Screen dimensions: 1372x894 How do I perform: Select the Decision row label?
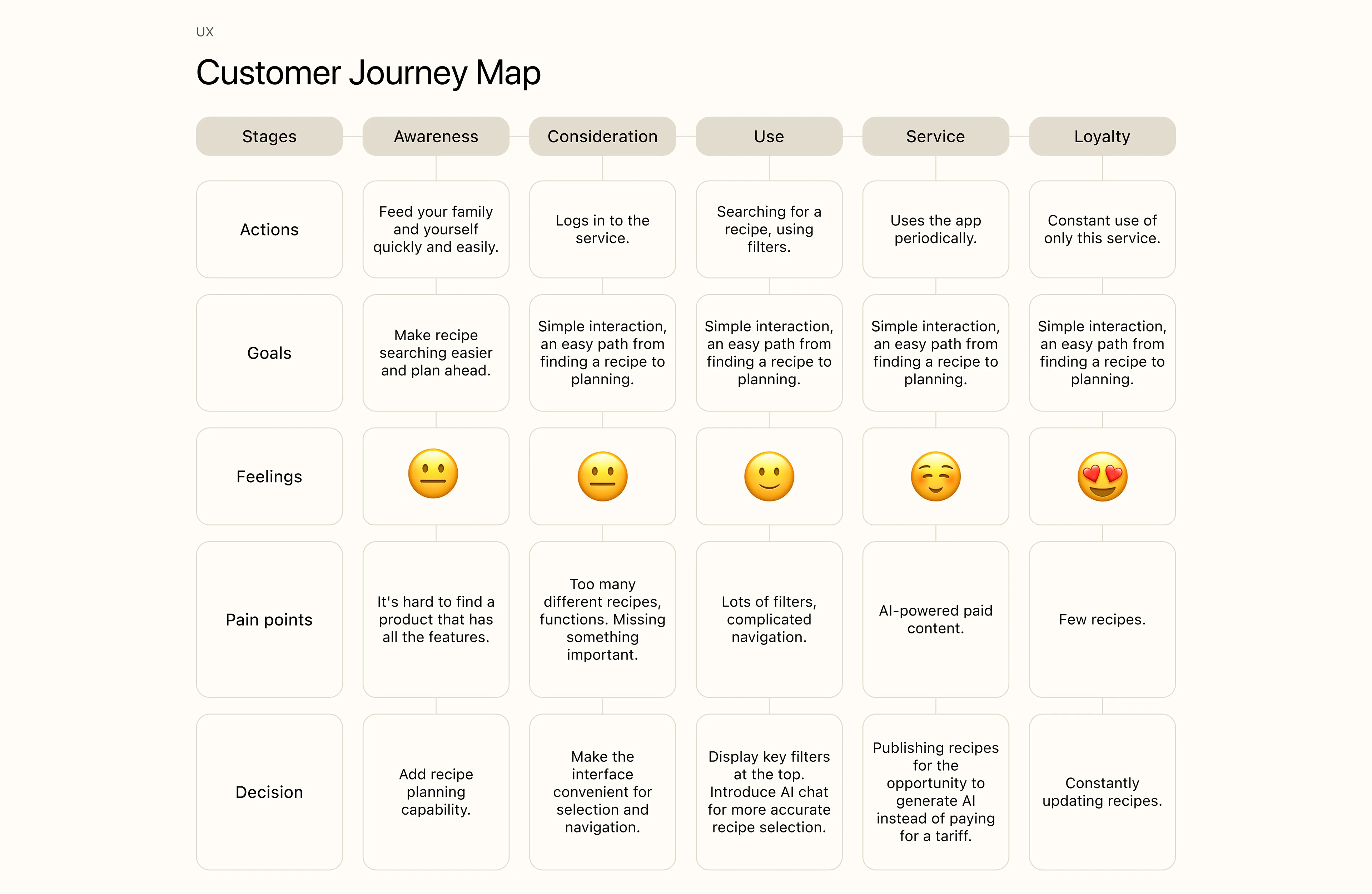(269, 792)
